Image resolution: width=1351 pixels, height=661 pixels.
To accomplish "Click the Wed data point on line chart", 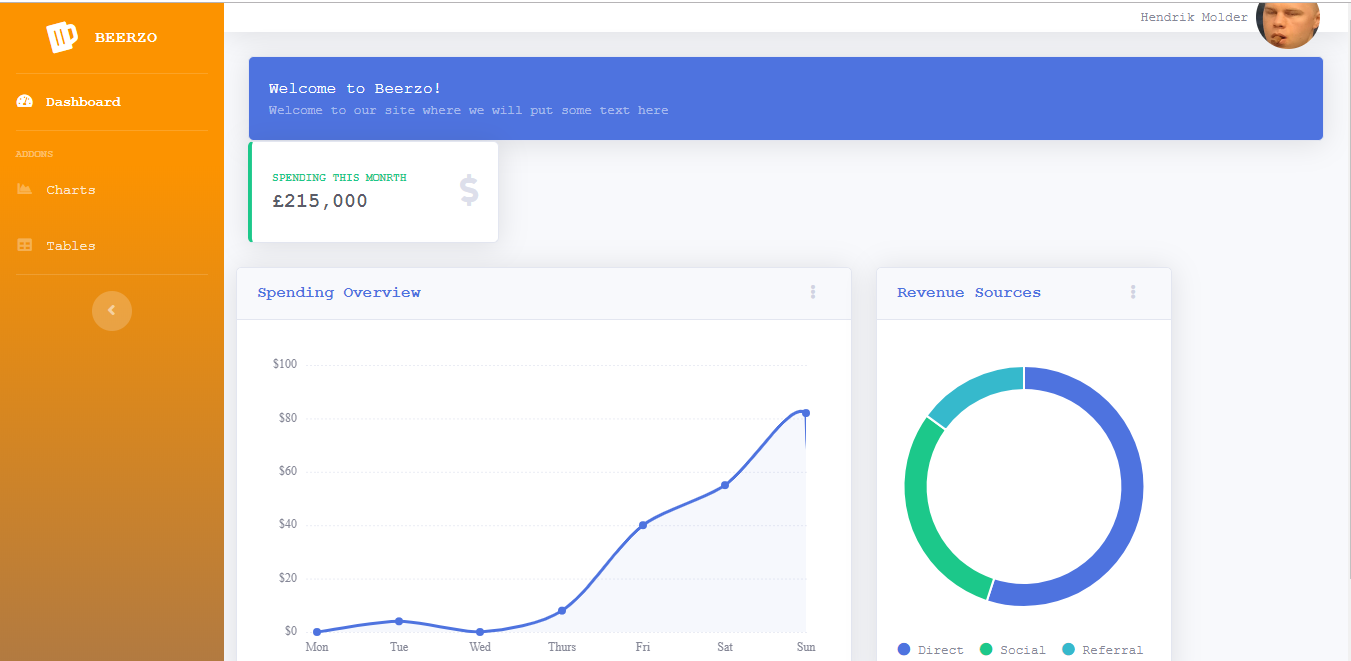I will tap(480, 632).
